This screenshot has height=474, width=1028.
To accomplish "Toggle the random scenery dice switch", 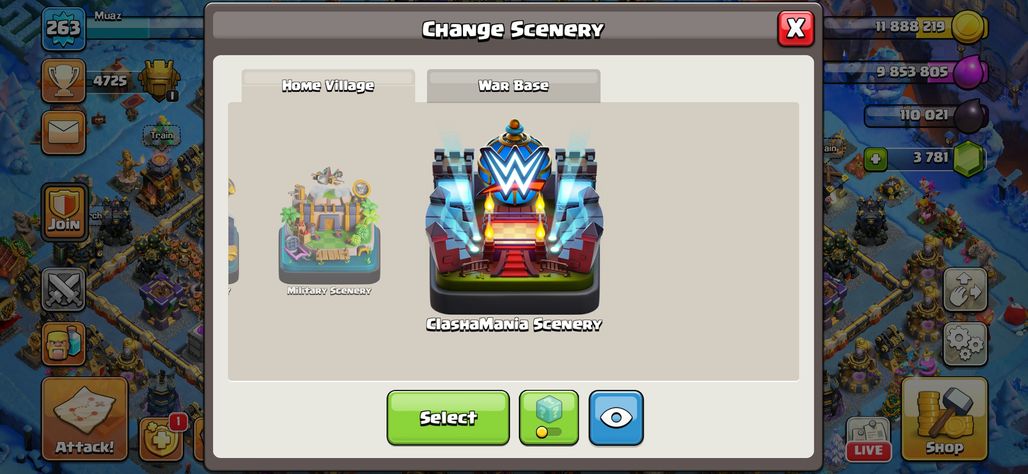I will point(549,418).
